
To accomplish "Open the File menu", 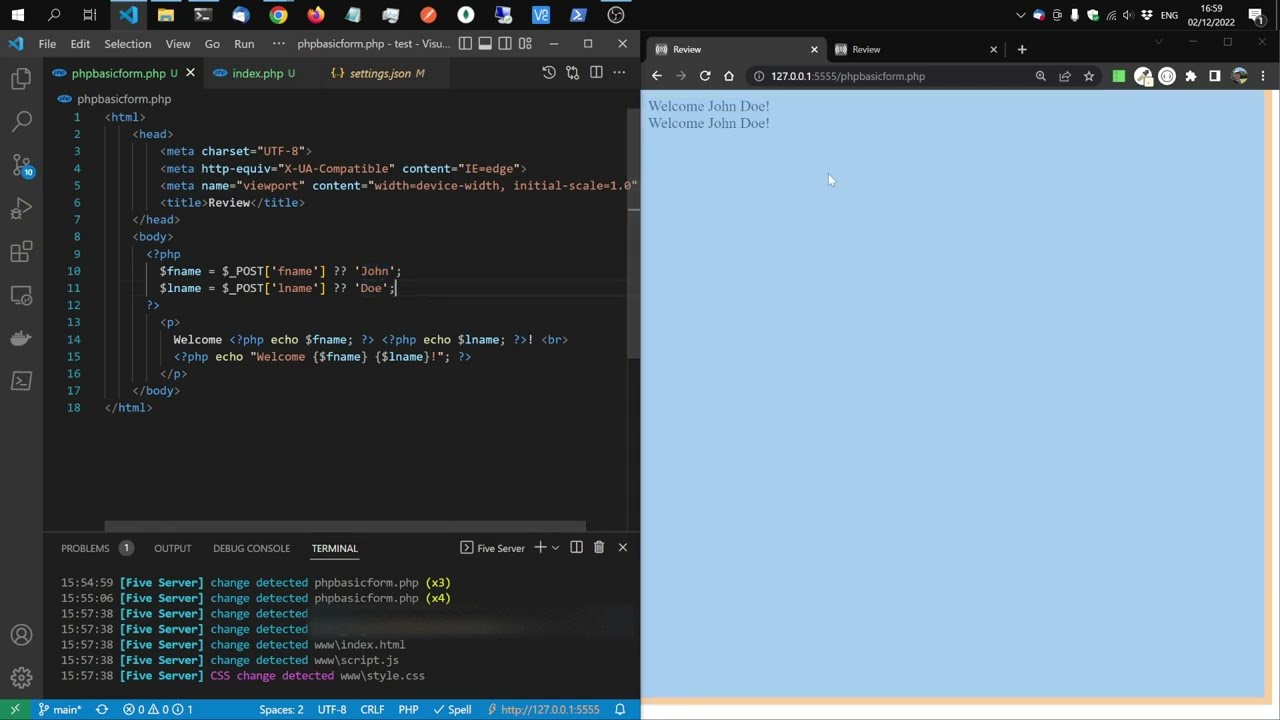I will coord(47,44).
